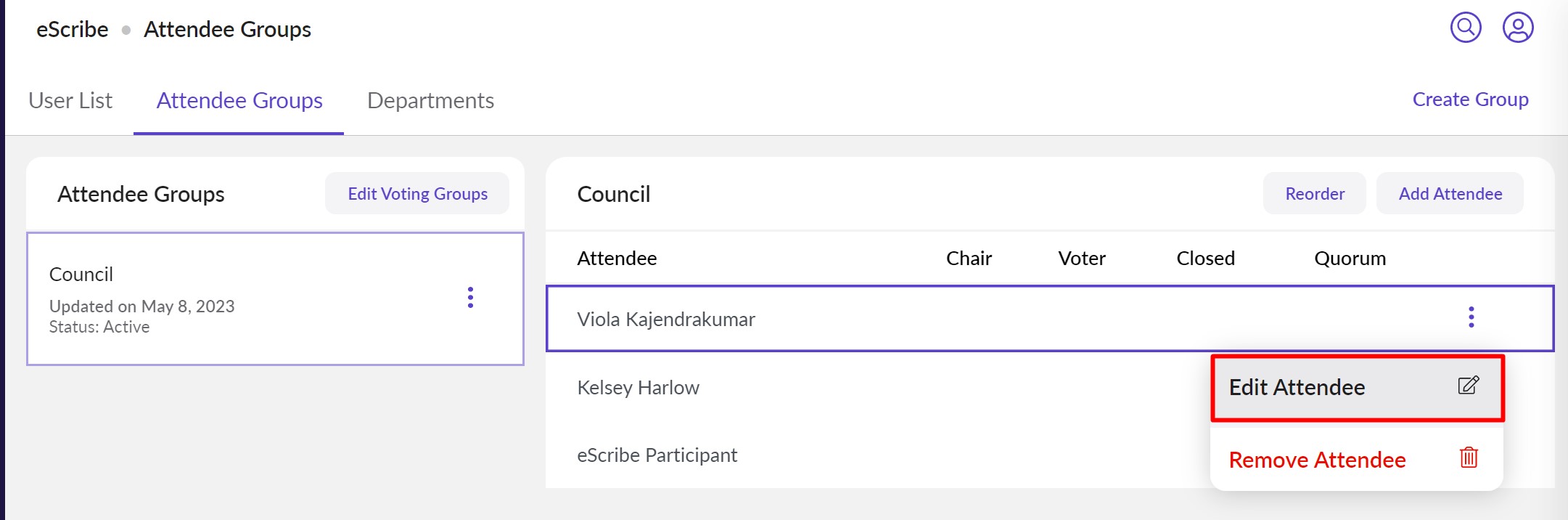
Task: Click the Add Attendee button
Action: [x=1449, y=193]
